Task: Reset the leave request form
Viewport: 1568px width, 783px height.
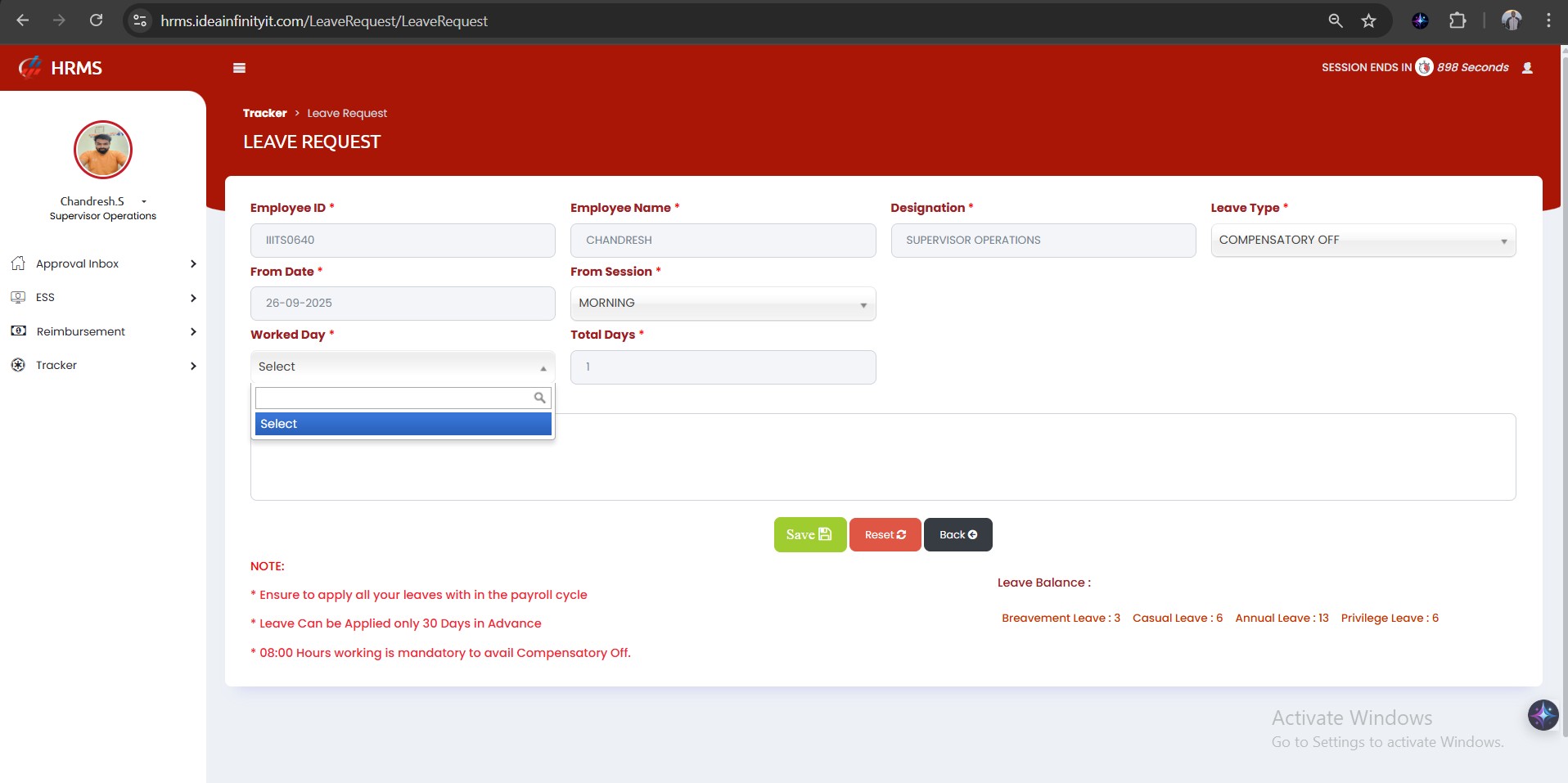Action: [885, 535]
